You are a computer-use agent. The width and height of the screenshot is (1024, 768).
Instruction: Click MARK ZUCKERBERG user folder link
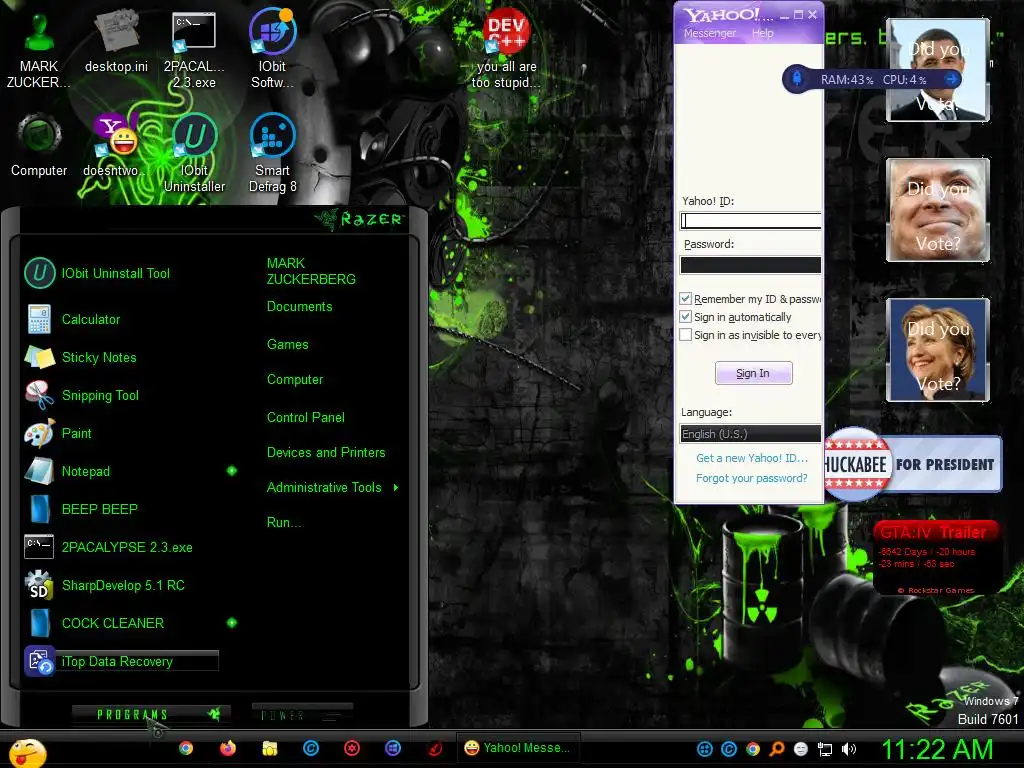coord(311,271)
